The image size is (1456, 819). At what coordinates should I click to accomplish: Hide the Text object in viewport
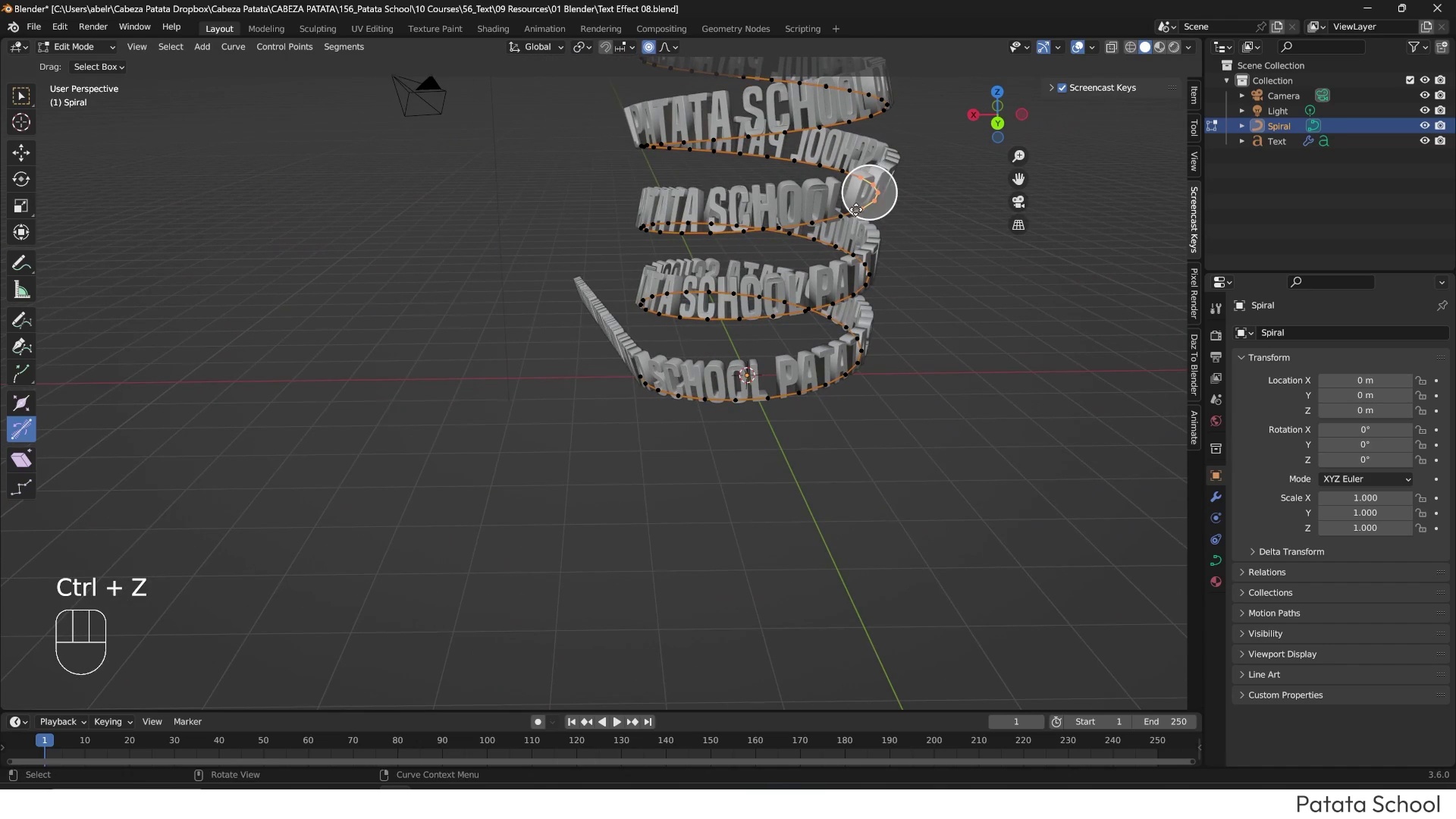1424,141
